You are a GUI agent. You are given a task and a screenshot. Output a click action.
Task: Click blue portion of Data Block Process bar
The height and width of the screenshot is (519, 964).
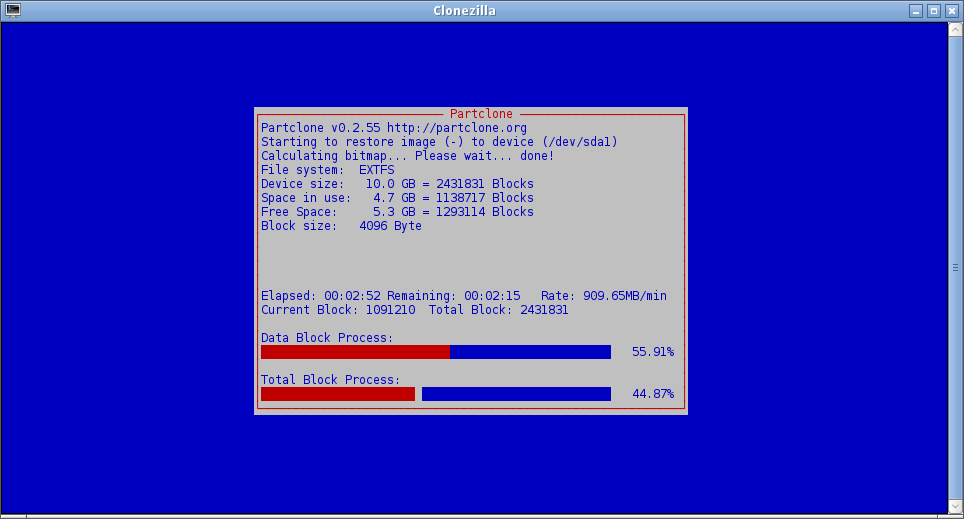530,352
